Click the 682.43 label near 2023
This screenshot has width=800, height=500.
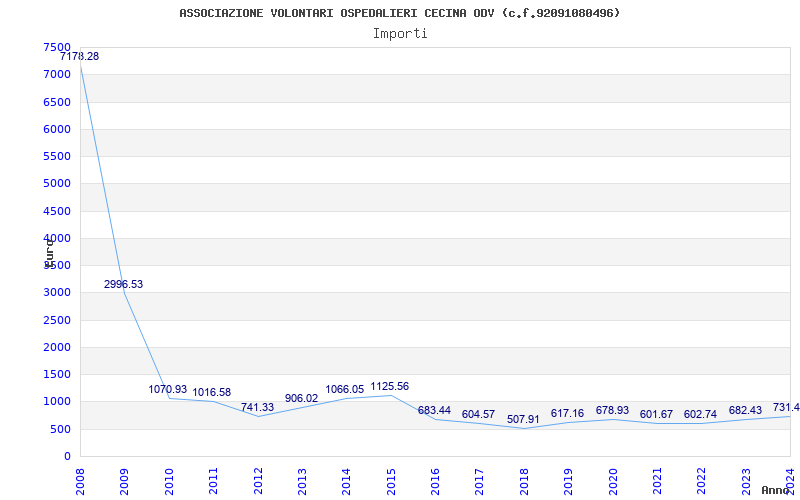pyautogui.click(x=745, y=411)
